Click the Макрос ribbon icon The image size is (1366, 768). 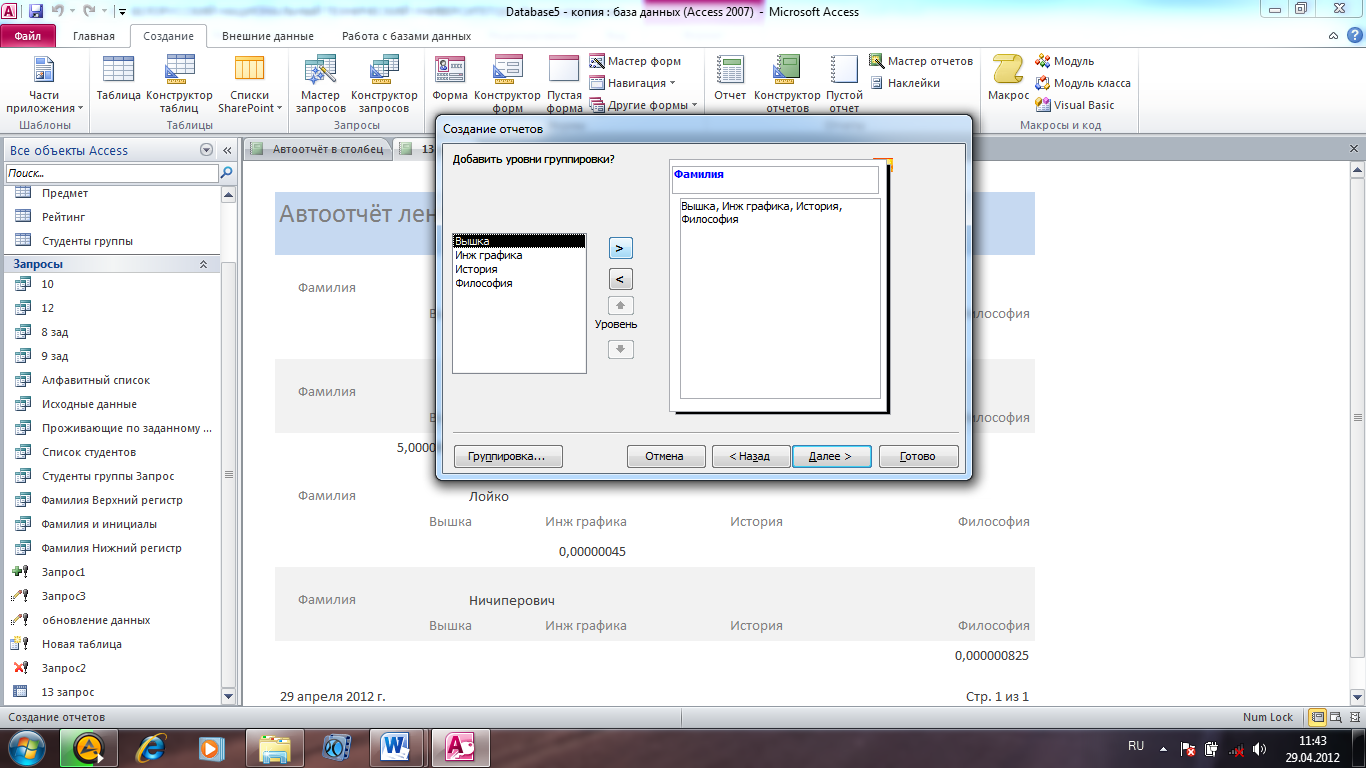pyautogui.click(x=1008, y=79)
